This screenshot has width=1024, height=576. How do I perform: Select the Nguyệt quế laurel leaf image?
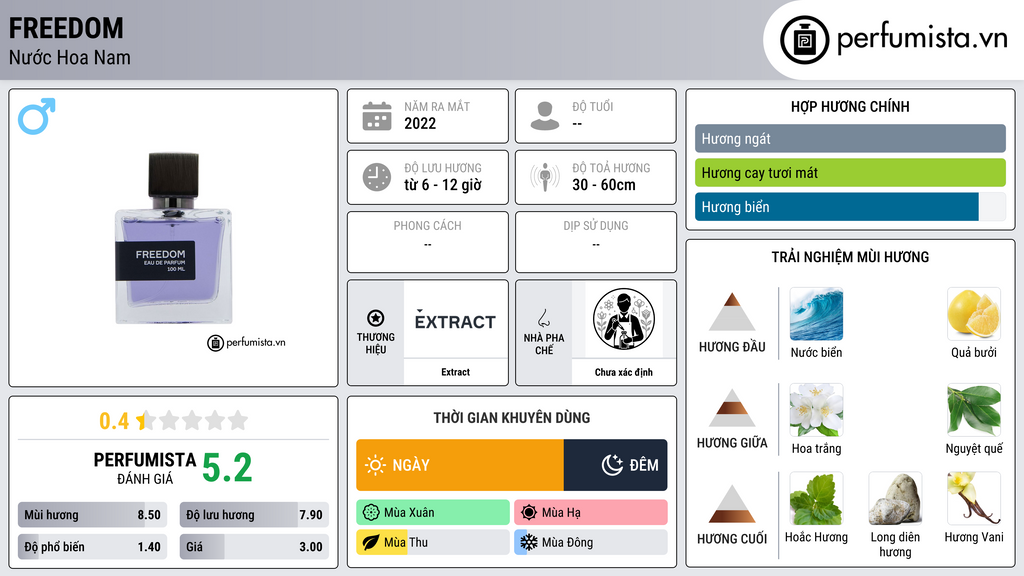[x=974, y=410]
